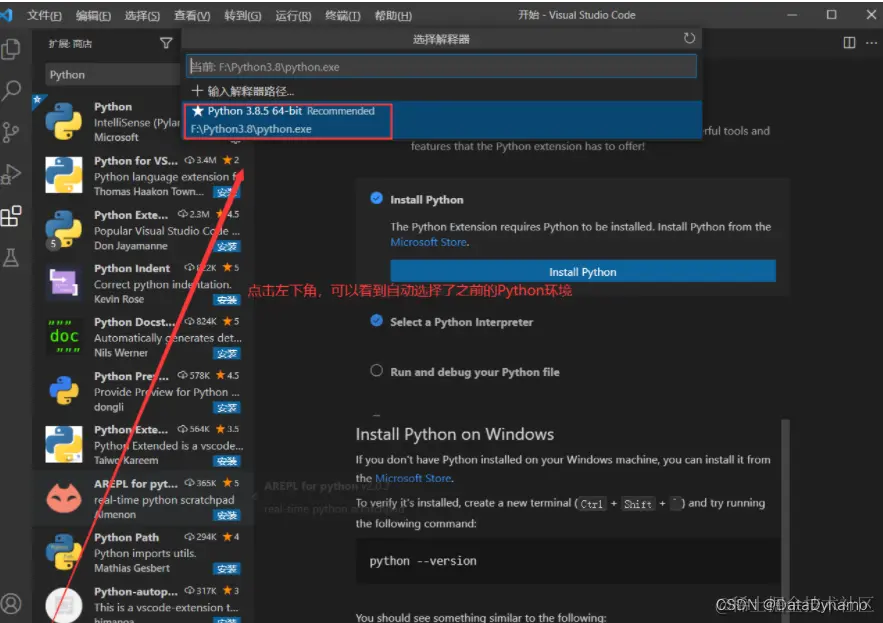Toggle Select a Python Interpreter step
The image size is (883, 623).
tap(376, 321)
